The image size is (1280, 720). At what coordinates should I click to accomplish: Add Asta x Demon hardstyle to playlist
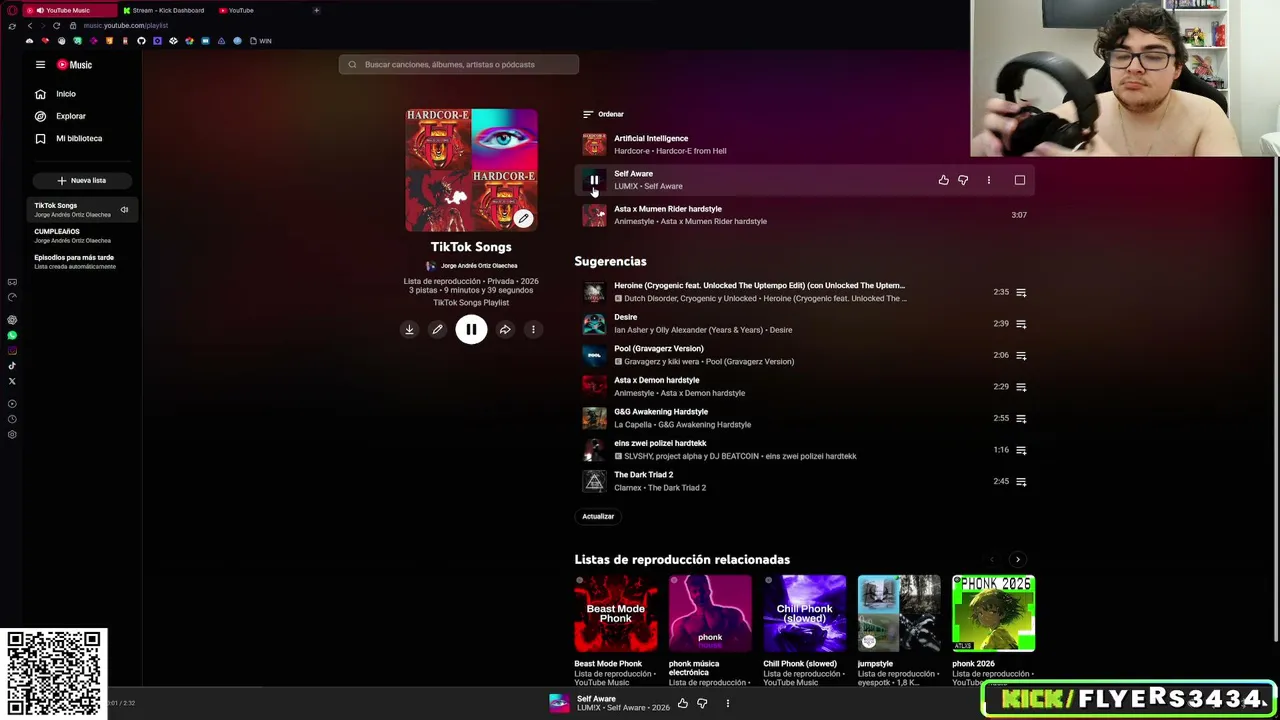pyautogui.click(x=1021, y=387)
